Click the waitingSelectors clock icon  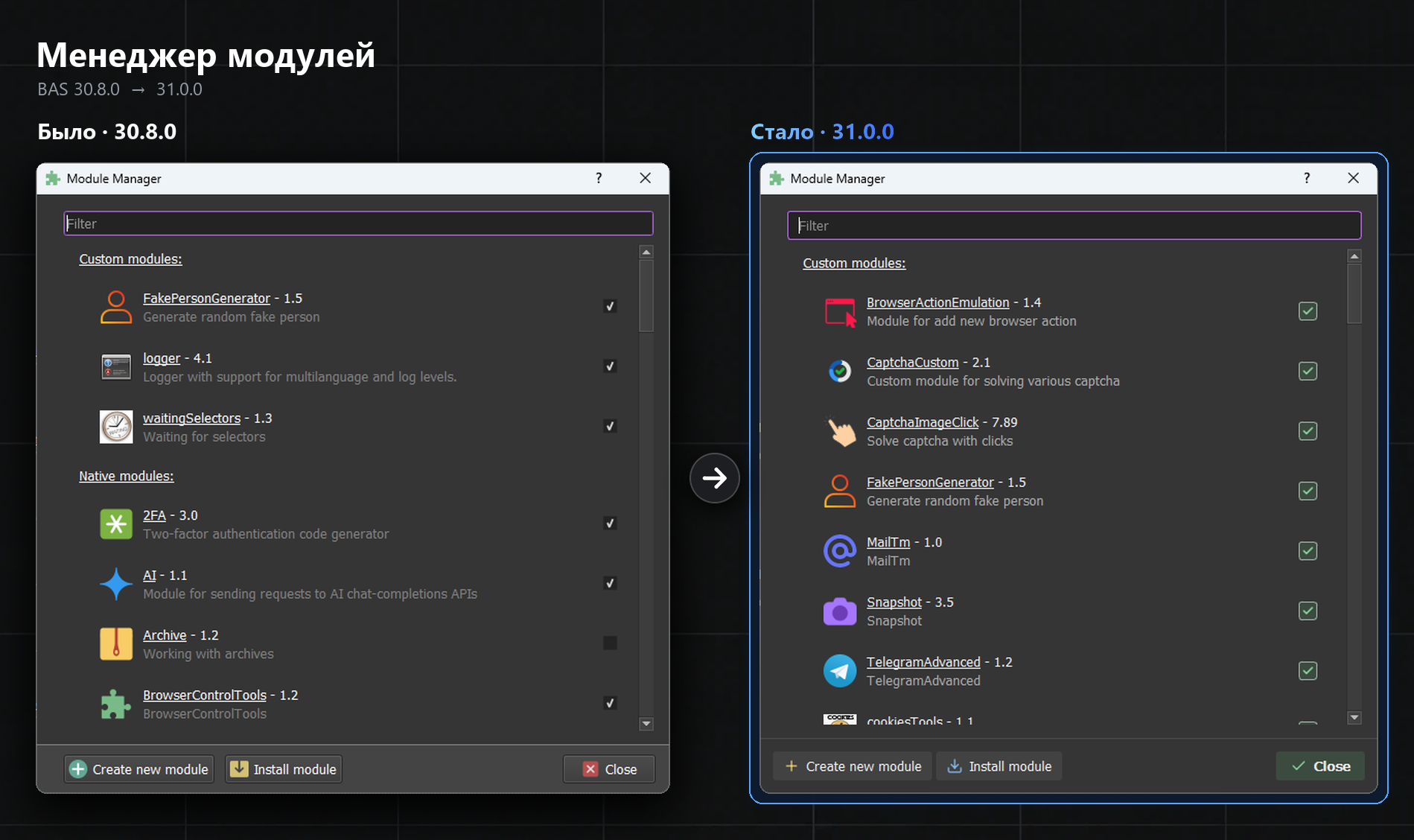[116, 427]
